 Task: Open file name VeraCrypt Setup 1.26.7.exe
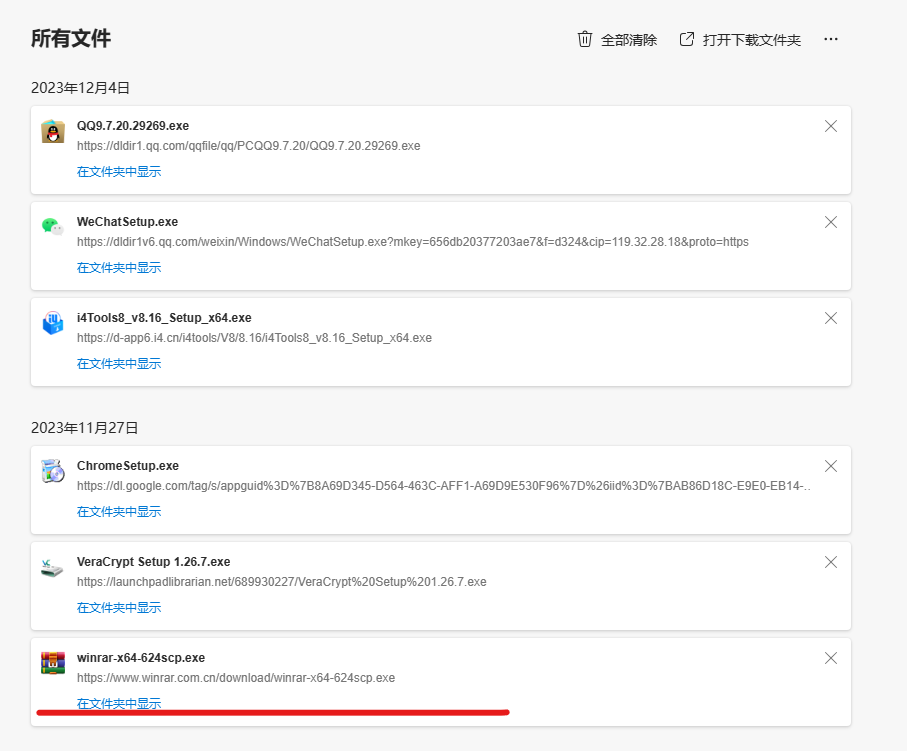(x=154, y=562)
